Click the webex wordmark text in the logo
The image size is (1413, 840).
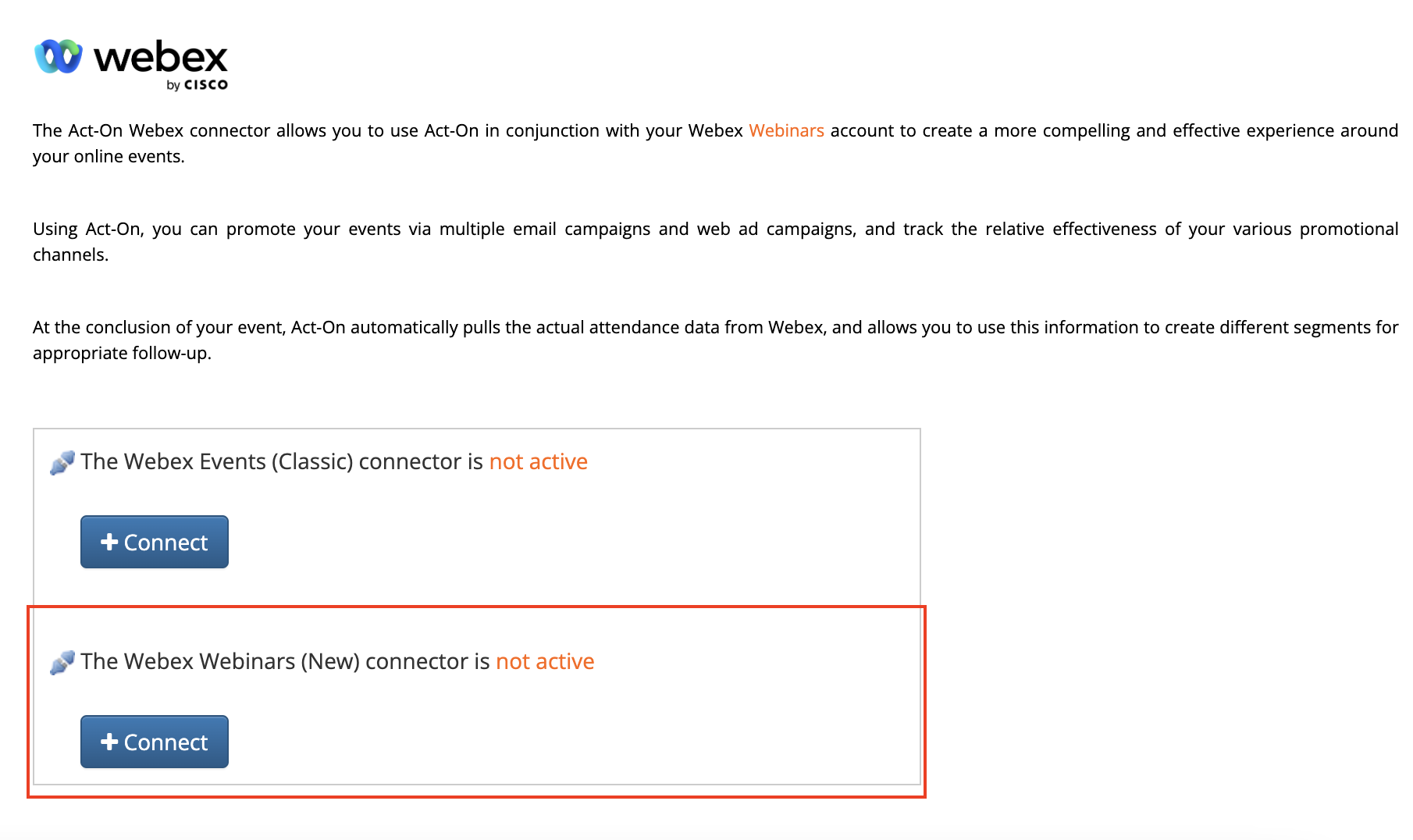point(161,57)
